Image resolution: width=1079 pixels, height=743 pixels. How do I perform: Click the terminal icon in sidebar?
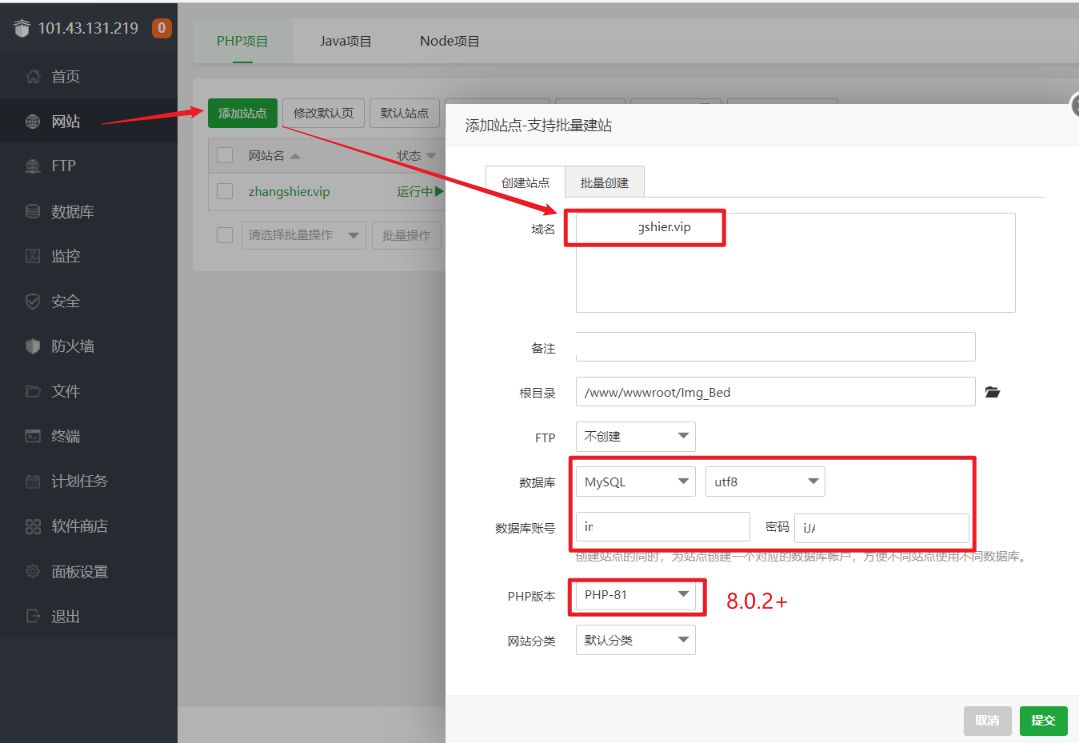[x=33, y=437]
